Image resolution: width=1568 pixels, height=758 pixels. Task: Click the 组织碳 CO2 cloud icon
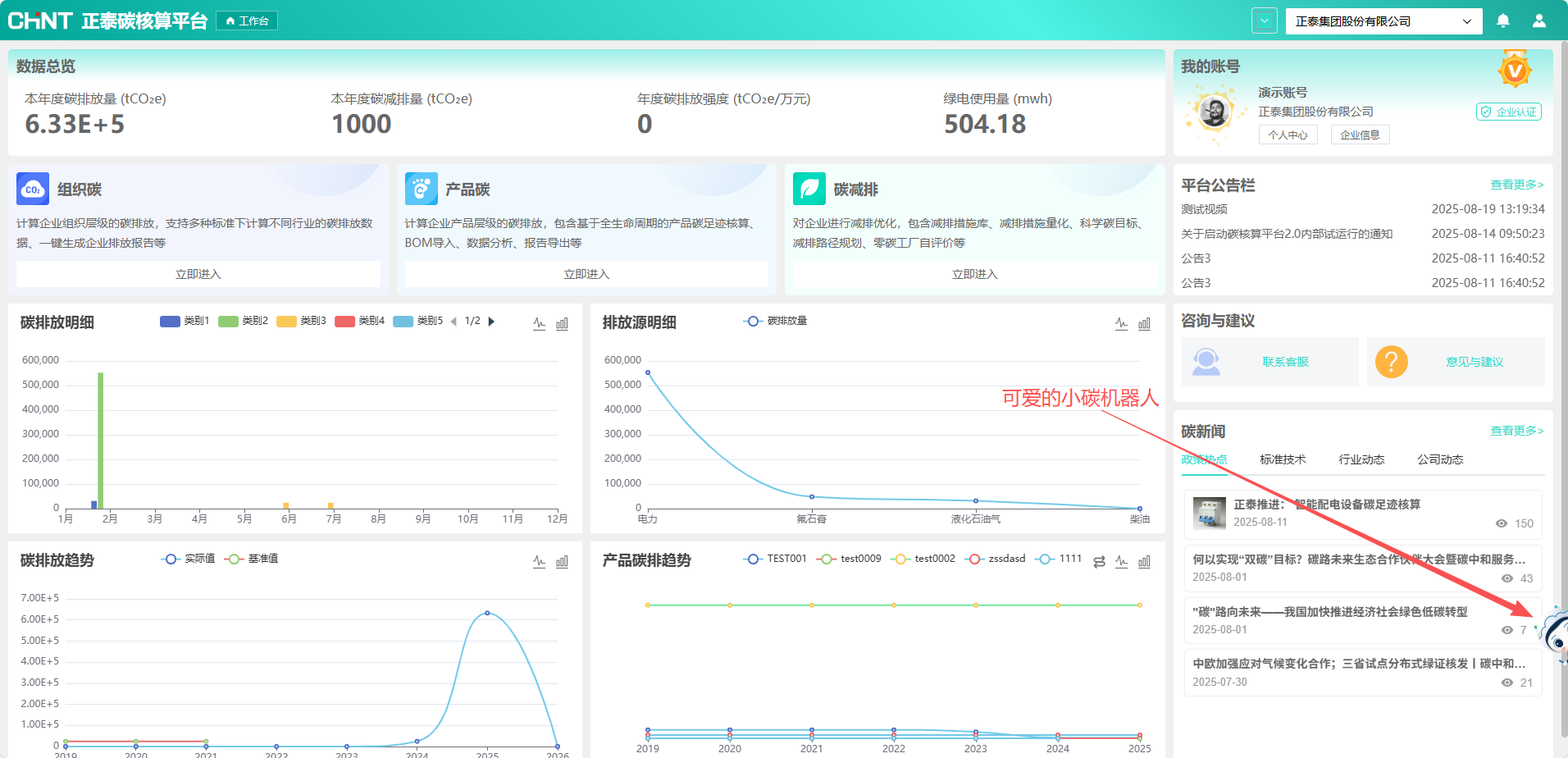click(x=33, y=189)
